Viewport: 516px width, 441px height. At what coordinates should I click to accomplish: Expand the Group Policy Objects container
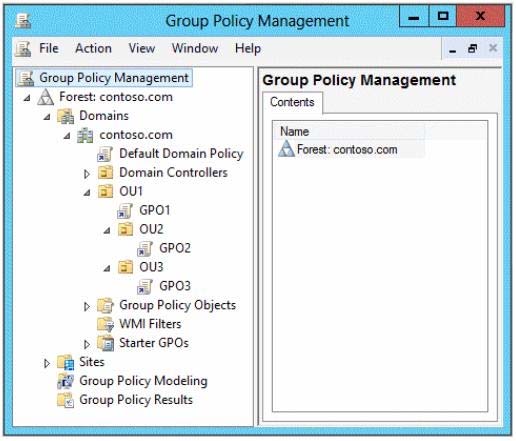87,306
